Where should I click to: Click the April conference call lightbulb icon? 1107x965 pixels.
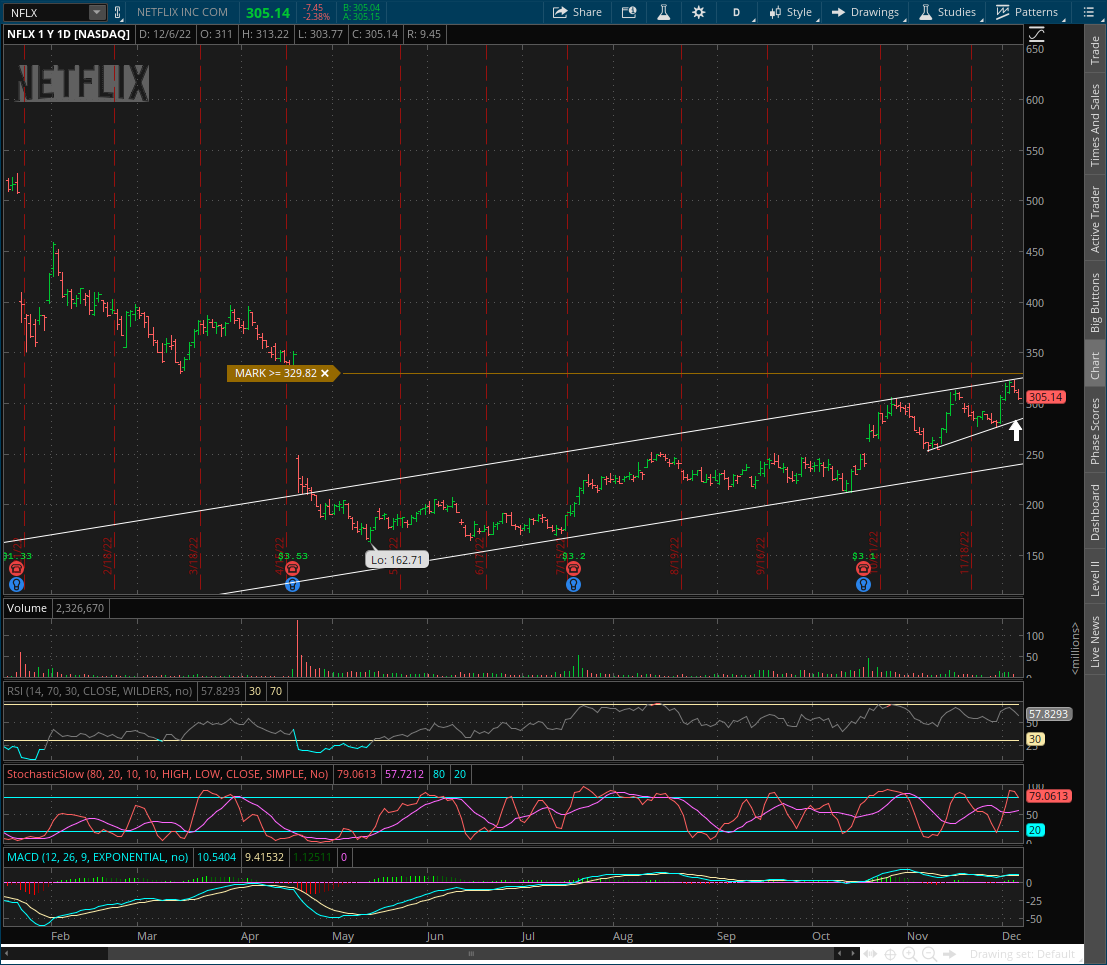292,585
